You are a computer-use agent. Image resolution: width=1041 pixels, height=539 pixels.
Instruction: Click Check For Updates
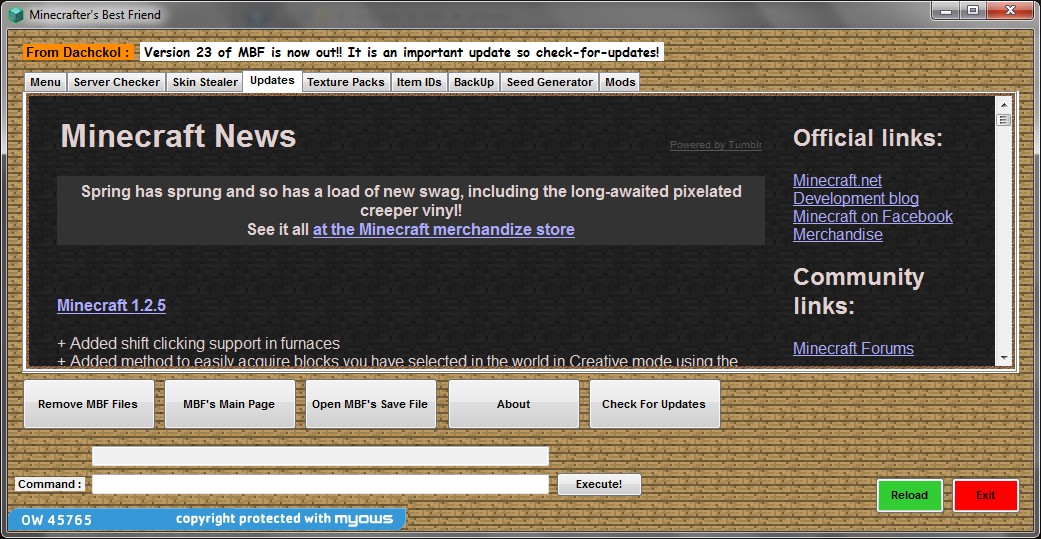tap(654, 404)
